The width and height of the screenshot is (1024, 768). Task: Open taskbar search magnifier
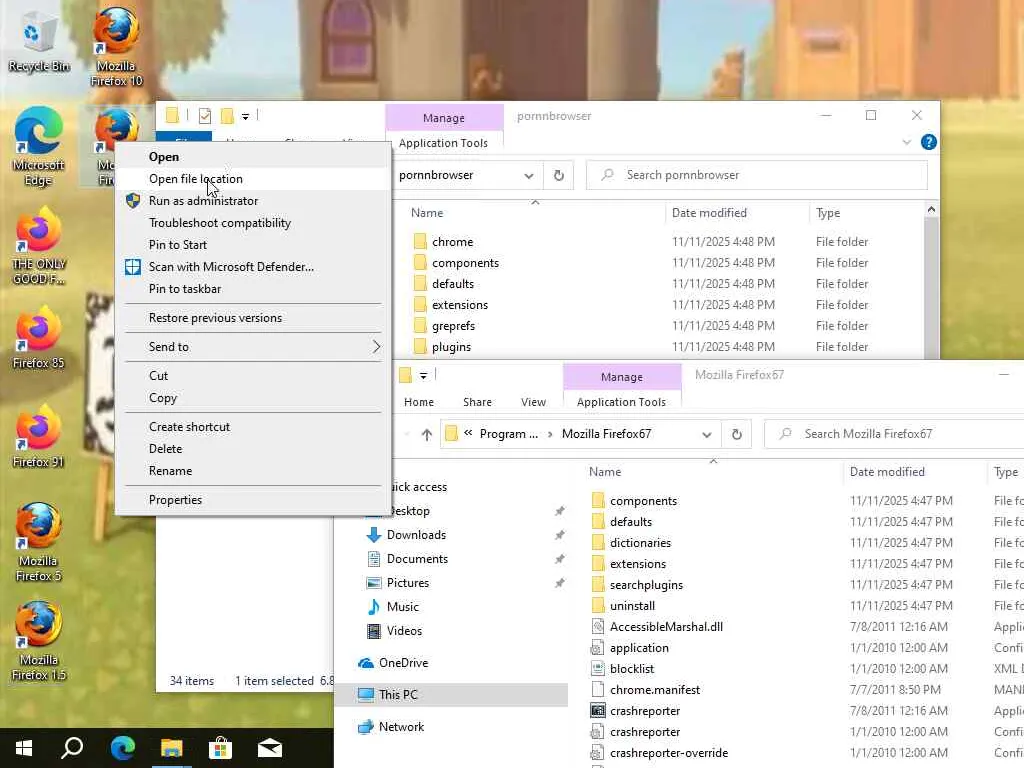[72, 748]
